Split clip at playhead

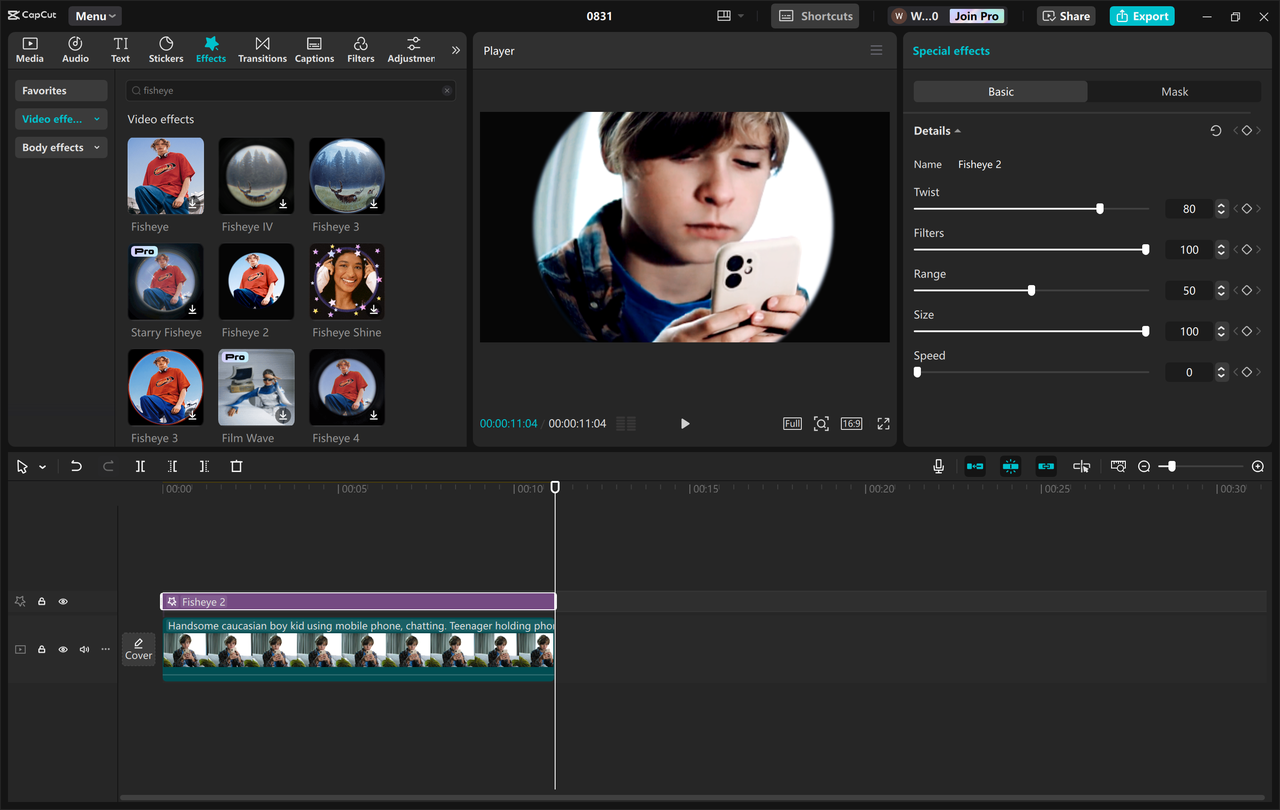[140, 467]
